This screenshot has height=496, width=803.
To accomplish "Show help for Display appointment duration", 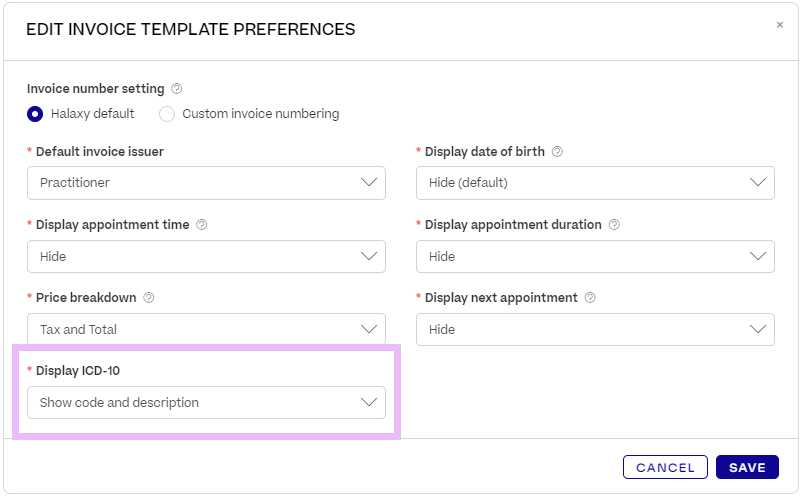I will (x=614, y=225).
